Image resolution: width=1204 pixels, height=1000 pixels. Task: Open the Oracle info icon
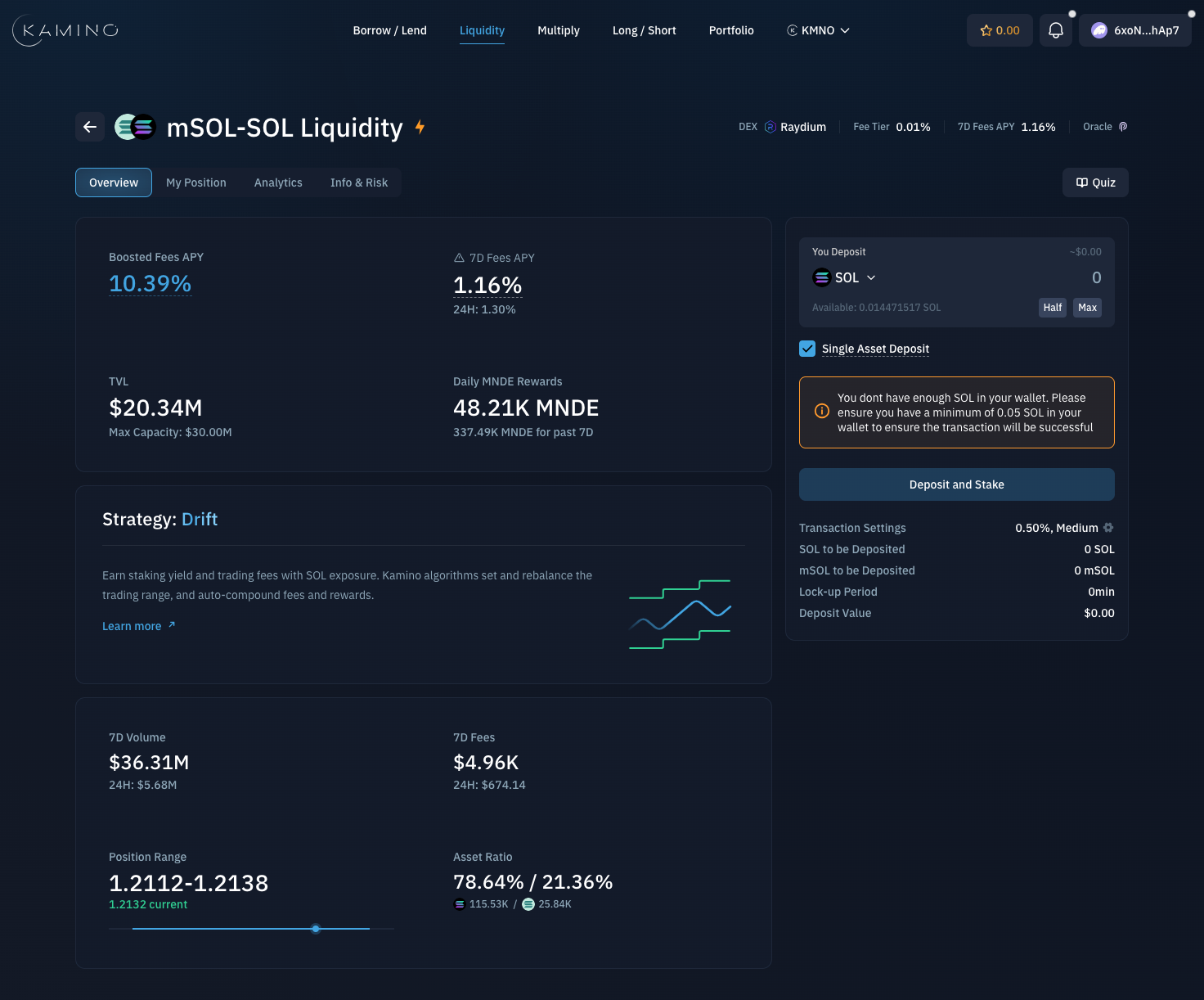(1123, 127)
